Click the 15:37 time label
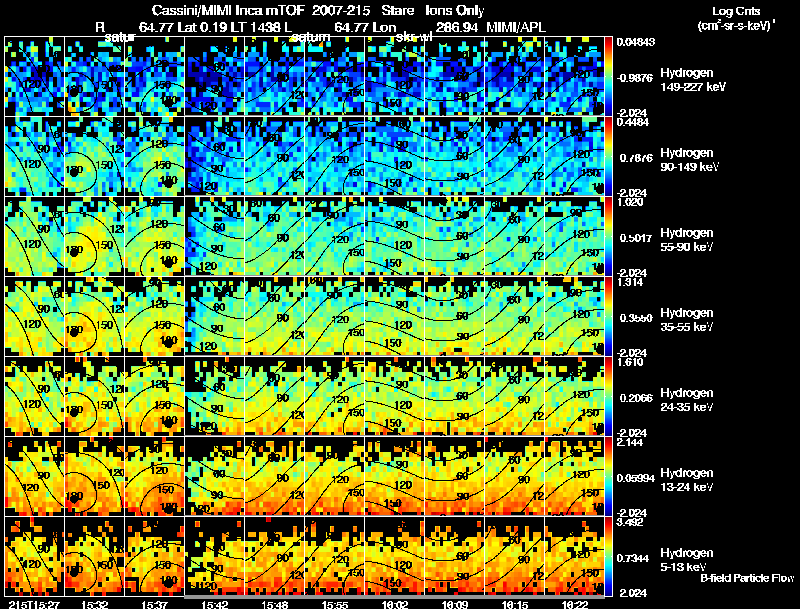This screenshot has height=609, width=800. point(155,604)
